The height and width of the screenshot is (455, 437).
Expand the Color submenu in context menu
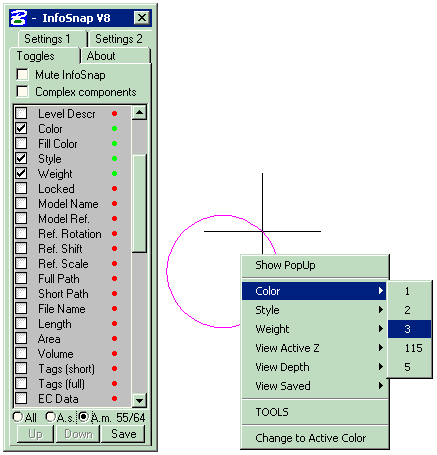314,291
